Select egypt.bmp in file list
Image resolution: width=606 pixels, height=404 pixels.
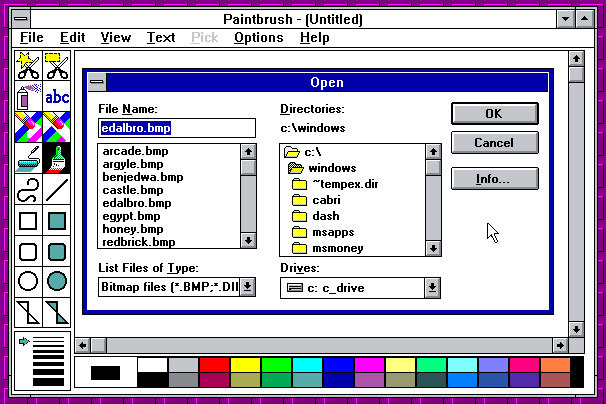(x=131, y=216)
